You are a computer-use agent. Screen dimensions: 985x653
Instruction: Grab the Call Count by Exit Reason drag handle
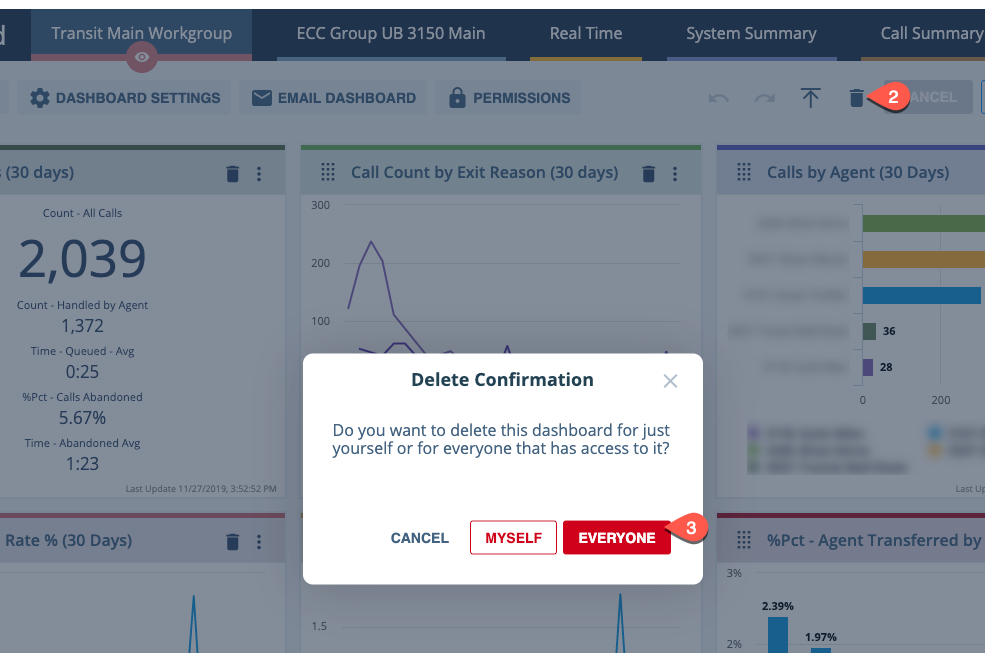click(328, 172)
